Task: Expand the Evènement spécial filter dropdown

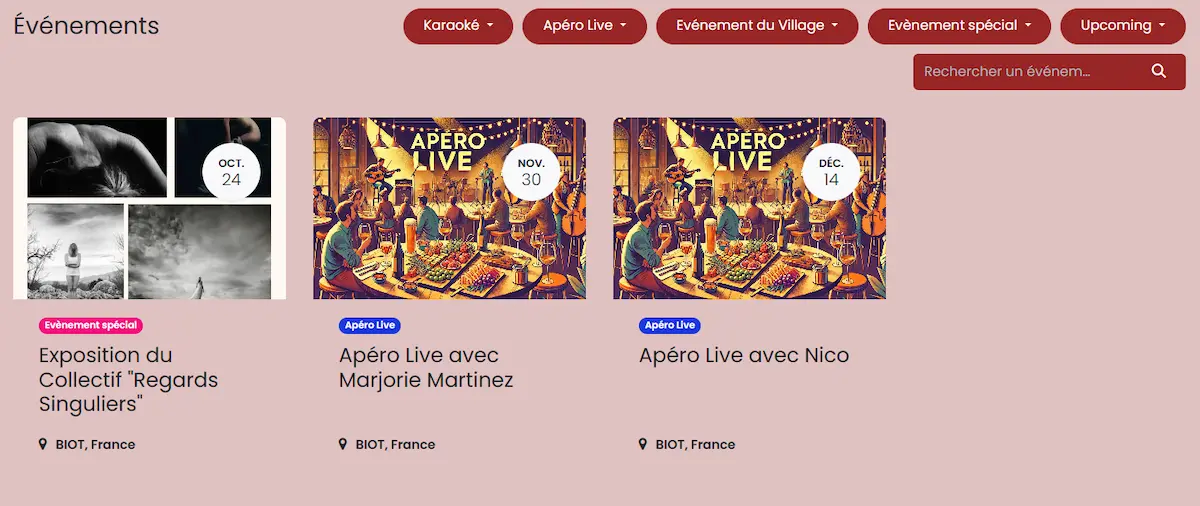Action: [959, 26]
